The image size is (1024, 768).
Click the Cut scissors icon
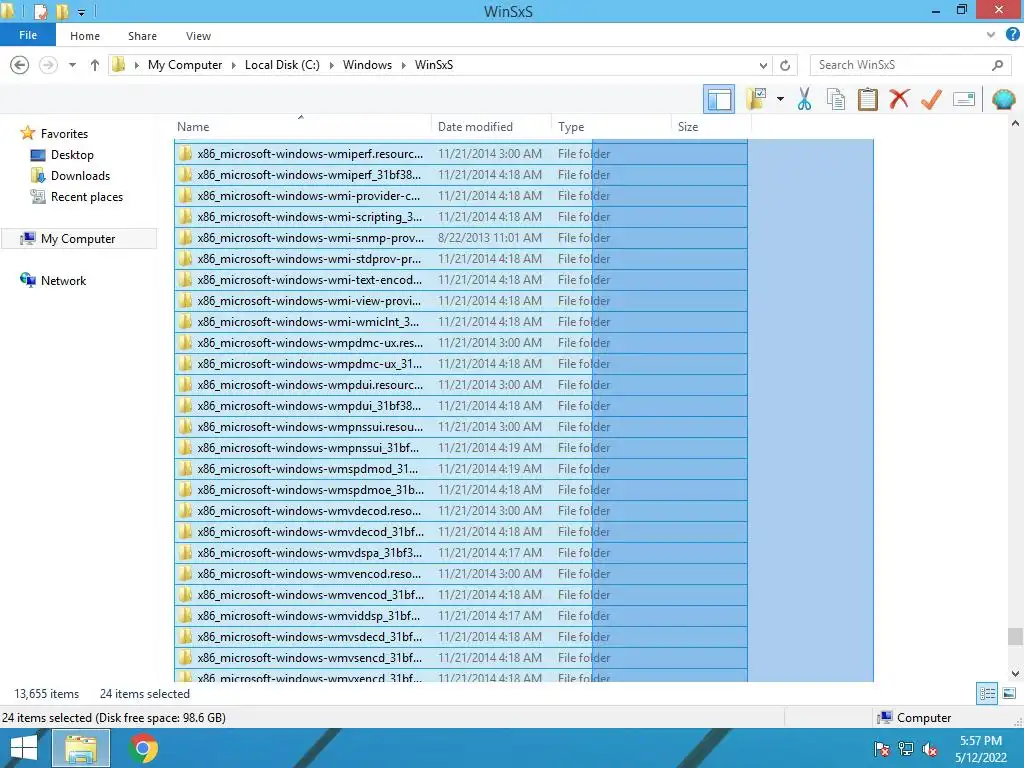tap(805, 99)
